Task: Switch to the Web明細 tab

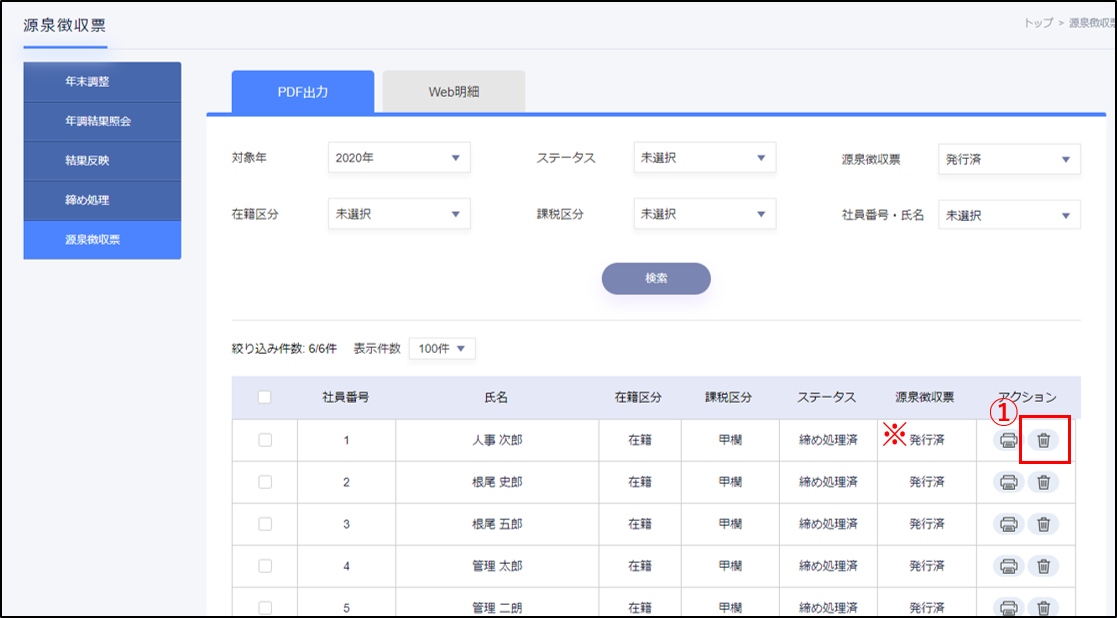Action: [x=453, y=92]
